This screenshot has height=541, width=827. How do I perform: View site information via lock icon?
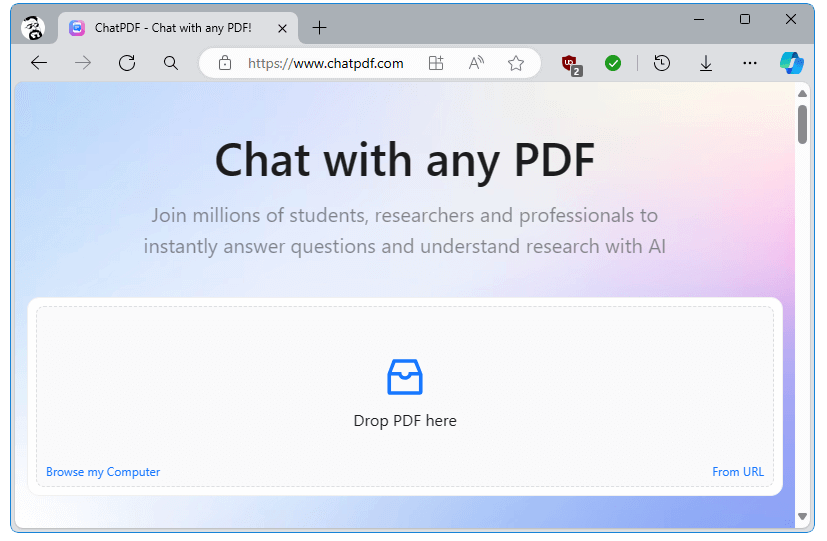click(x=225, y=63)
